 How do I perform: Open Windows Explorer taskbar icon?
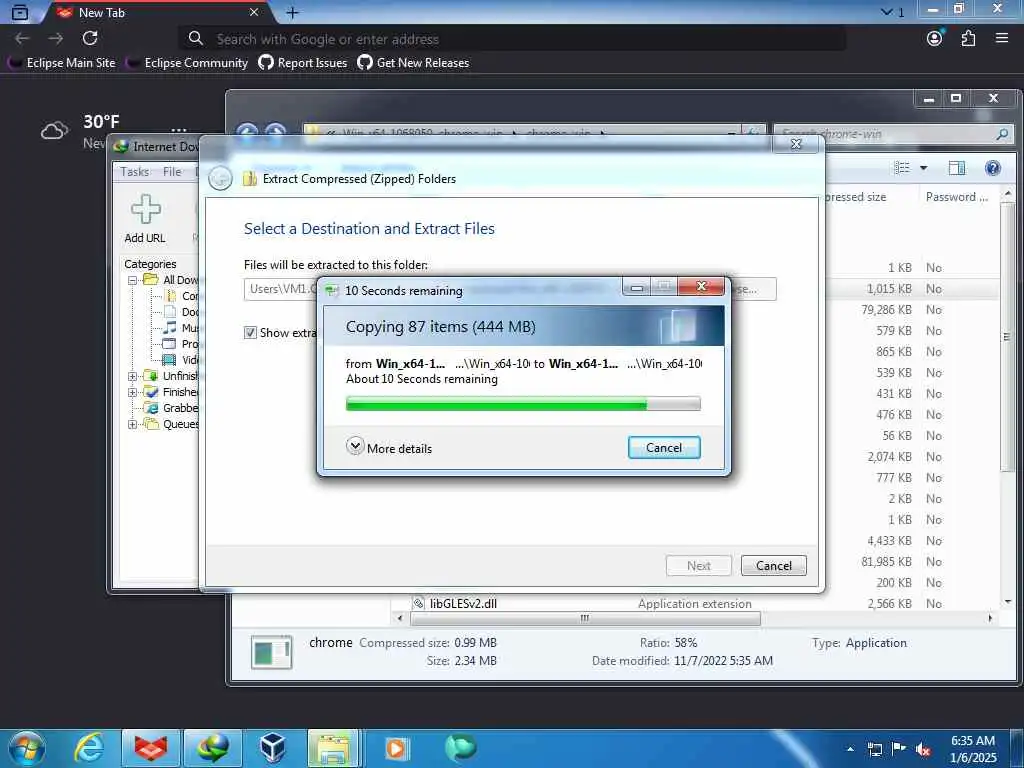click(x=333, y=748)
